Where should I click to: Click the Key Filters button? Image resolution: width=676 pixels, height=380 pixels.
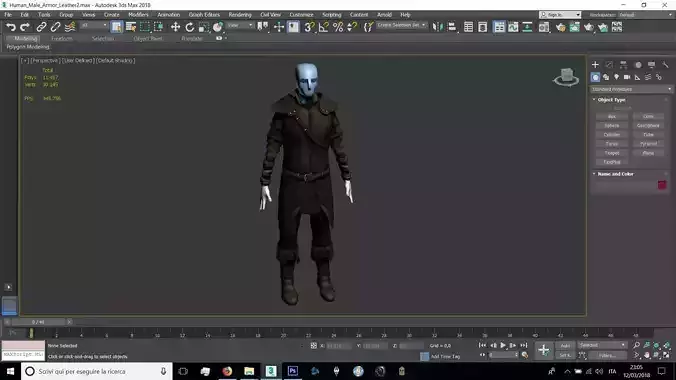pos(607,355)
